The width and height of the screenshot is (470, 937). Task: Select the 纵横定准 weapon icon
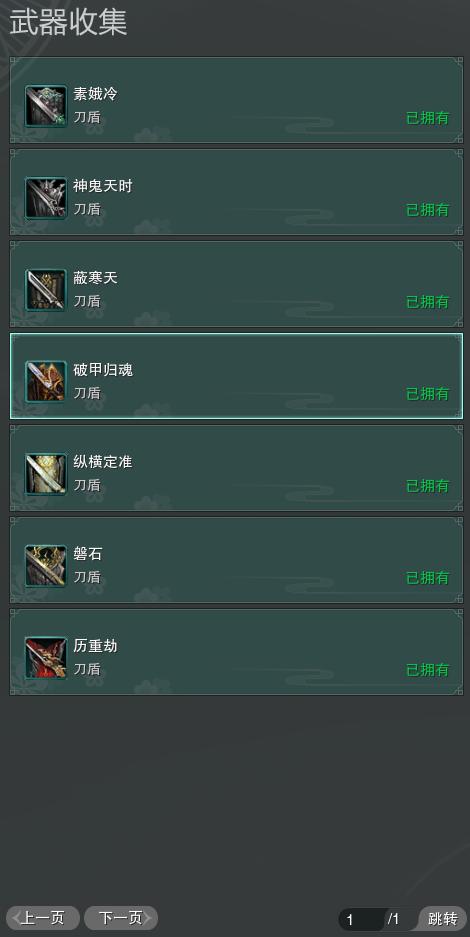[46, 474]
